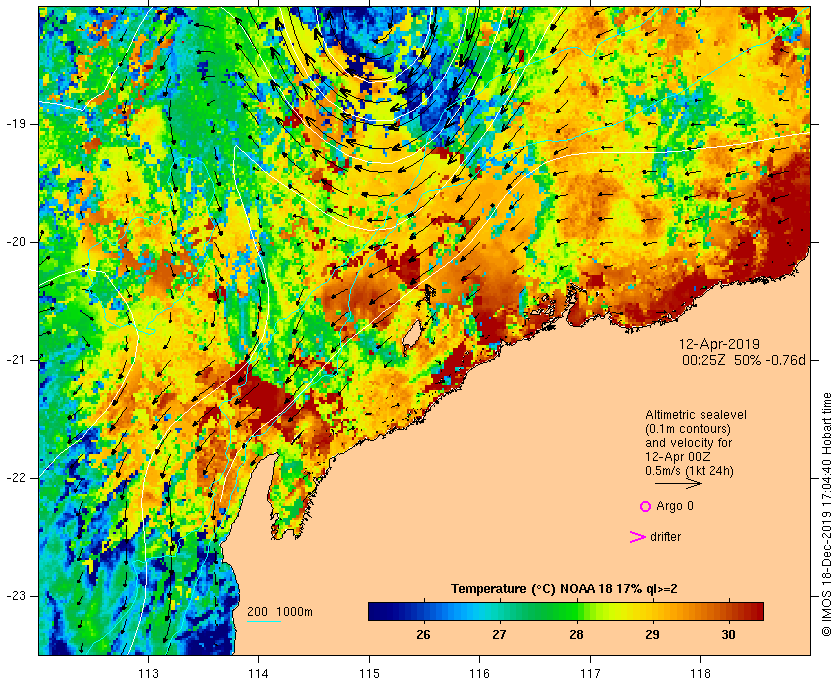Click the latitude label '-20'
840x680 pixels.
click(16, 242)
